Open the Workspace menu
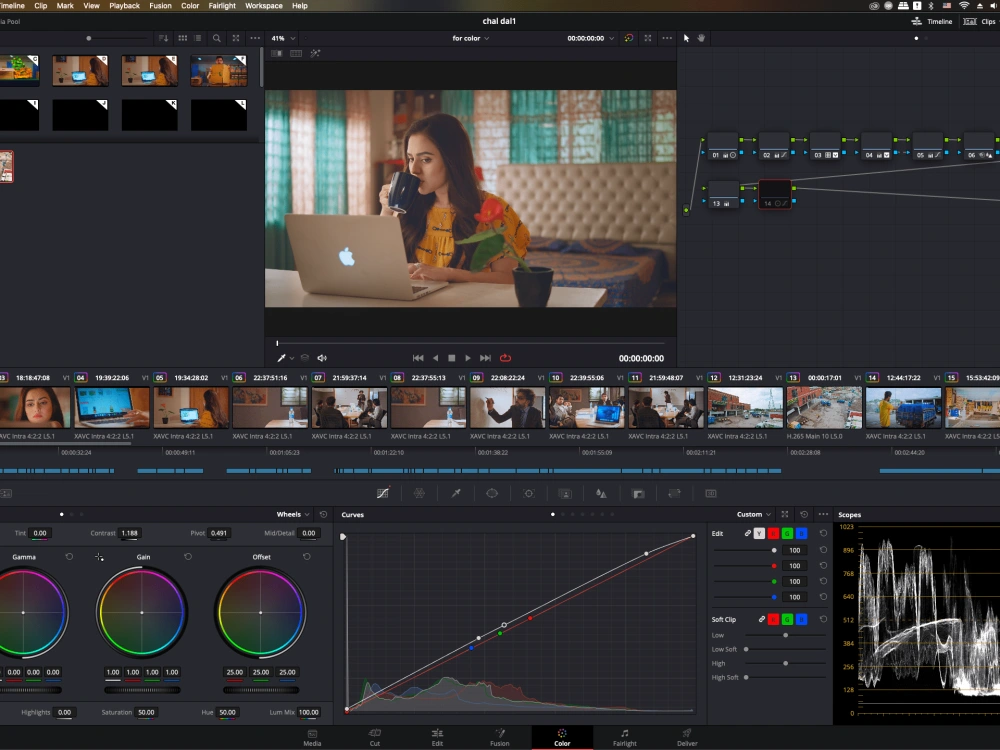This screenshot has height=750, width=1000. 264,6
